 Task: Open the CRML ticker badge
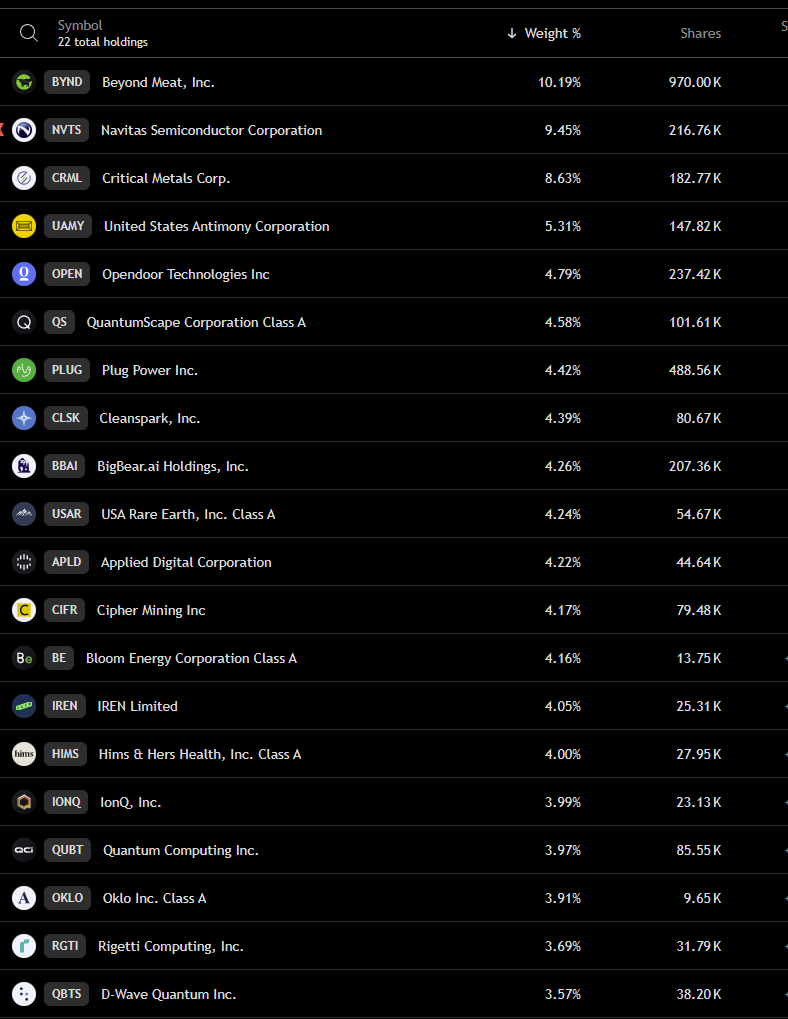(x=67, y=178)
